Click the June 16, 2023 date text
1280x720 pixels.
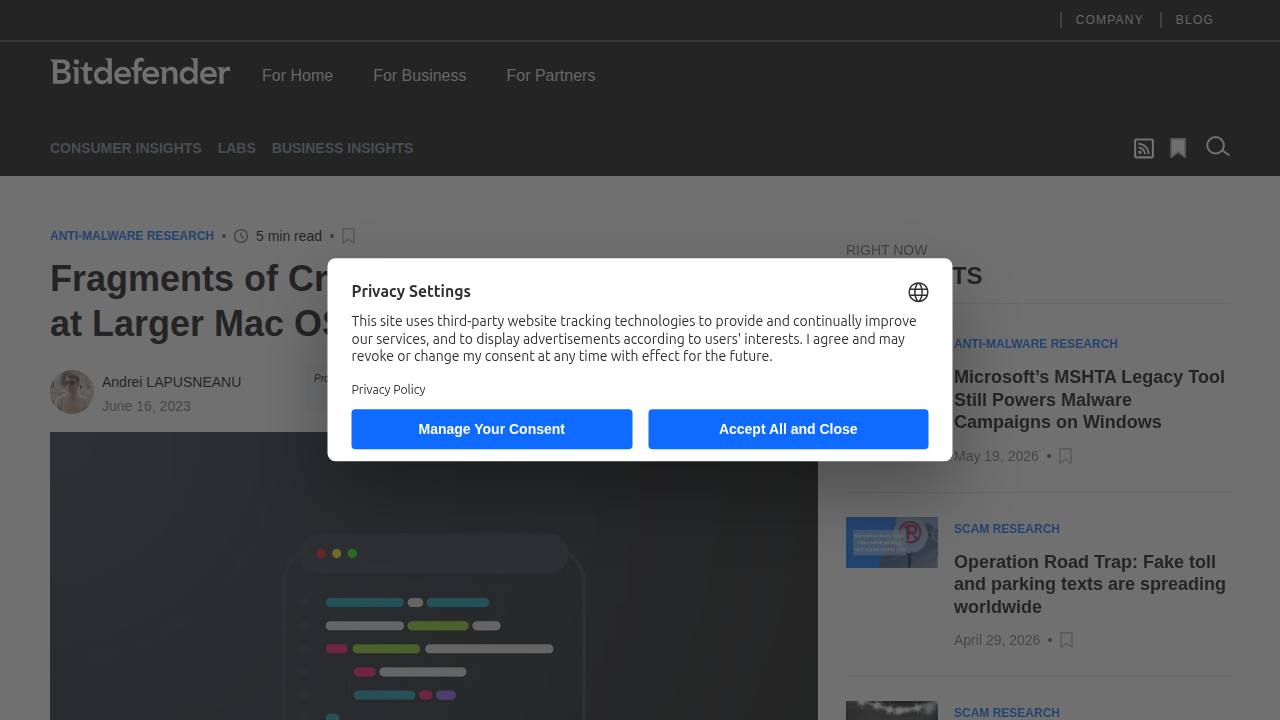tap(146, 406)
